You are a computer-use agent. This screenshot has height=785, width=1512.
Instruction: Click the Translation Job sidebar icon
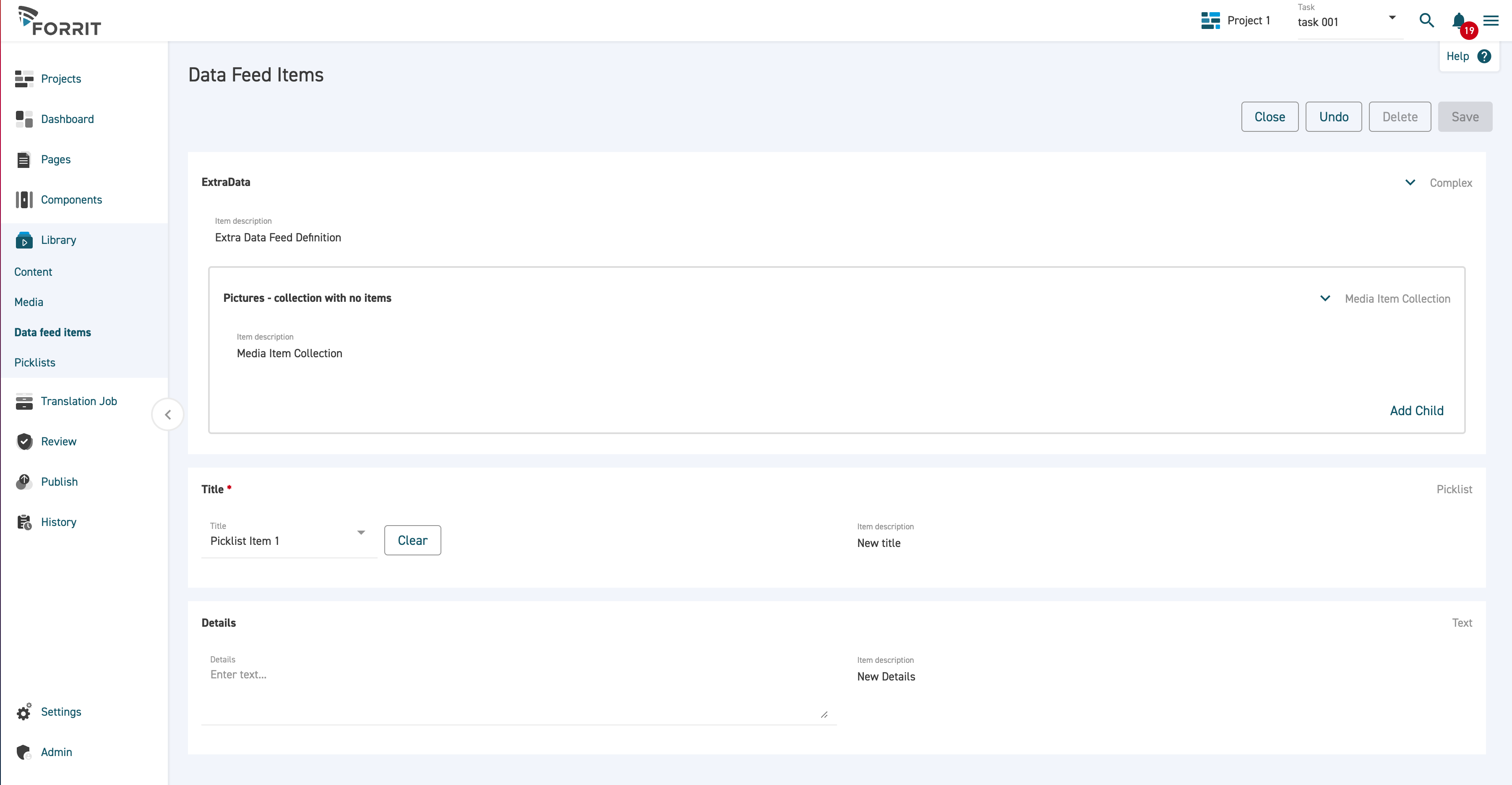(24, 401)
